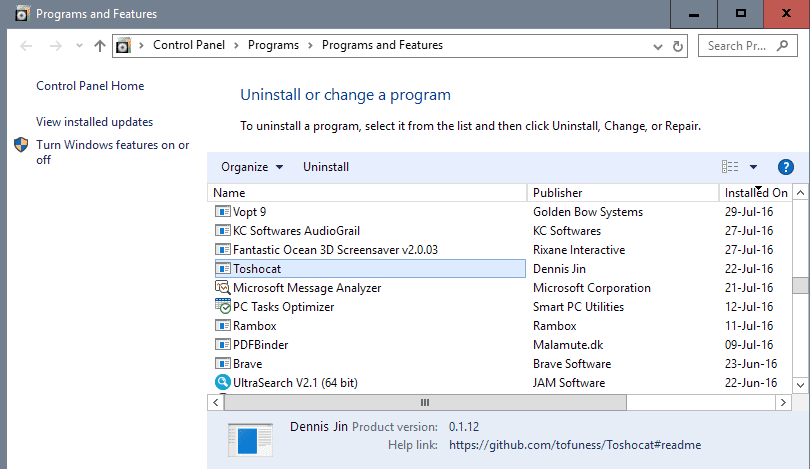Image resolution: width=810 pixels, height=469 pixels.
Task: Open View installed updates link
Action: [x=95, y=122]
